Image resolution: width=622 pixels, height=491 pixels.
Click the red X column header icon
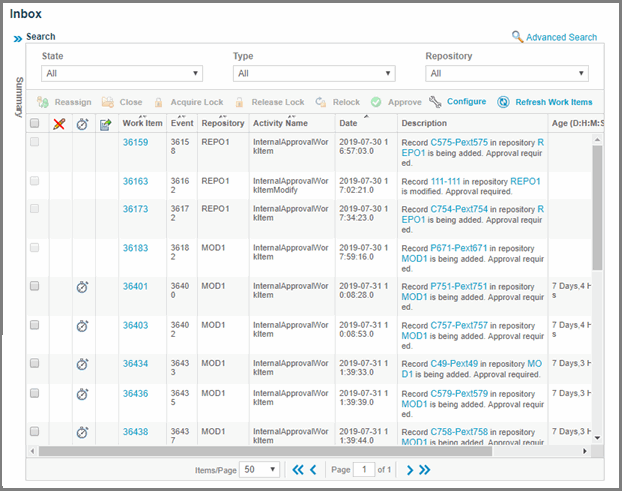click(59, 123)
